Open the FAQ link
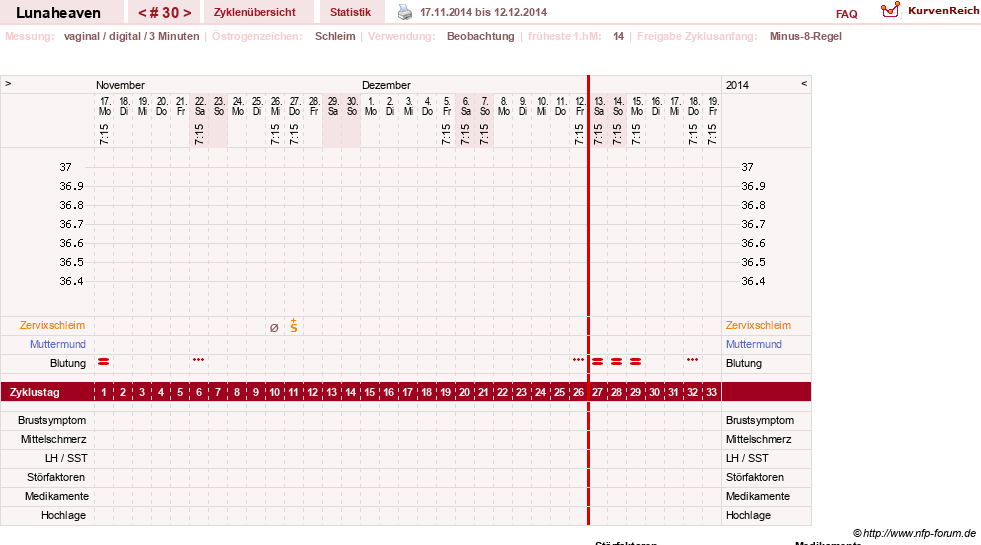This screenshot has width=981, height=545. (x=846, y=14)
